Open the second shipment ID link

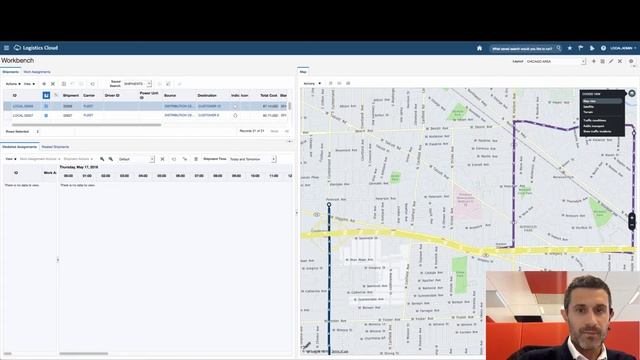click(x=23, y=116)
